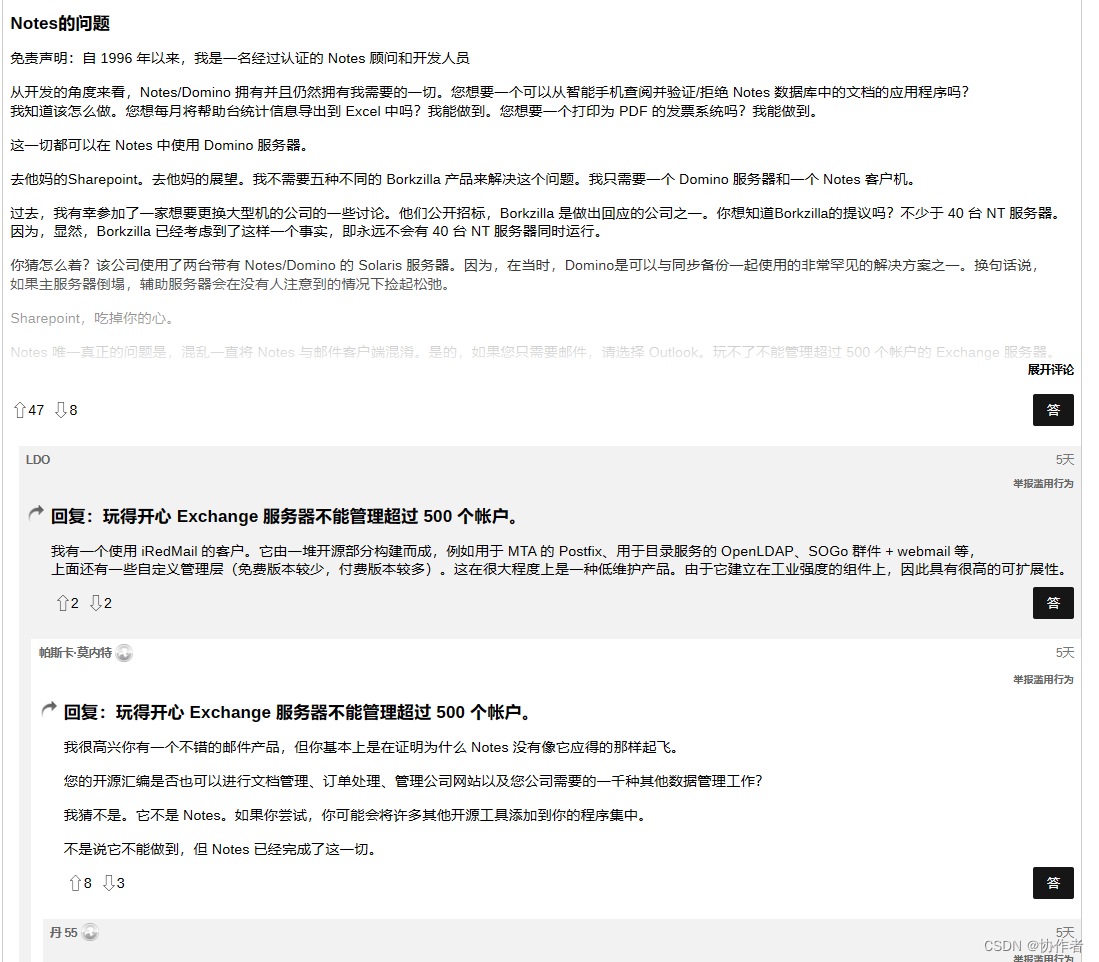
Task: Expand comments via 展开评论 link
Action: click(x=1050, y=369)
